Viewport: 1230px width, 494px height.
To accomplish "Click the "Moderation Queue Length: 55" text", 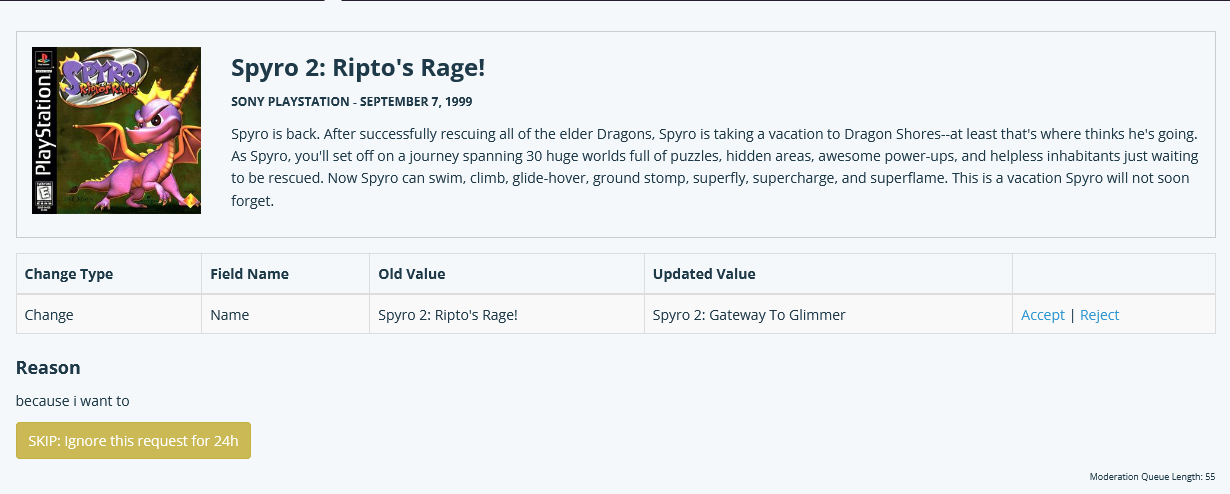I will [x=1152, y=477].
